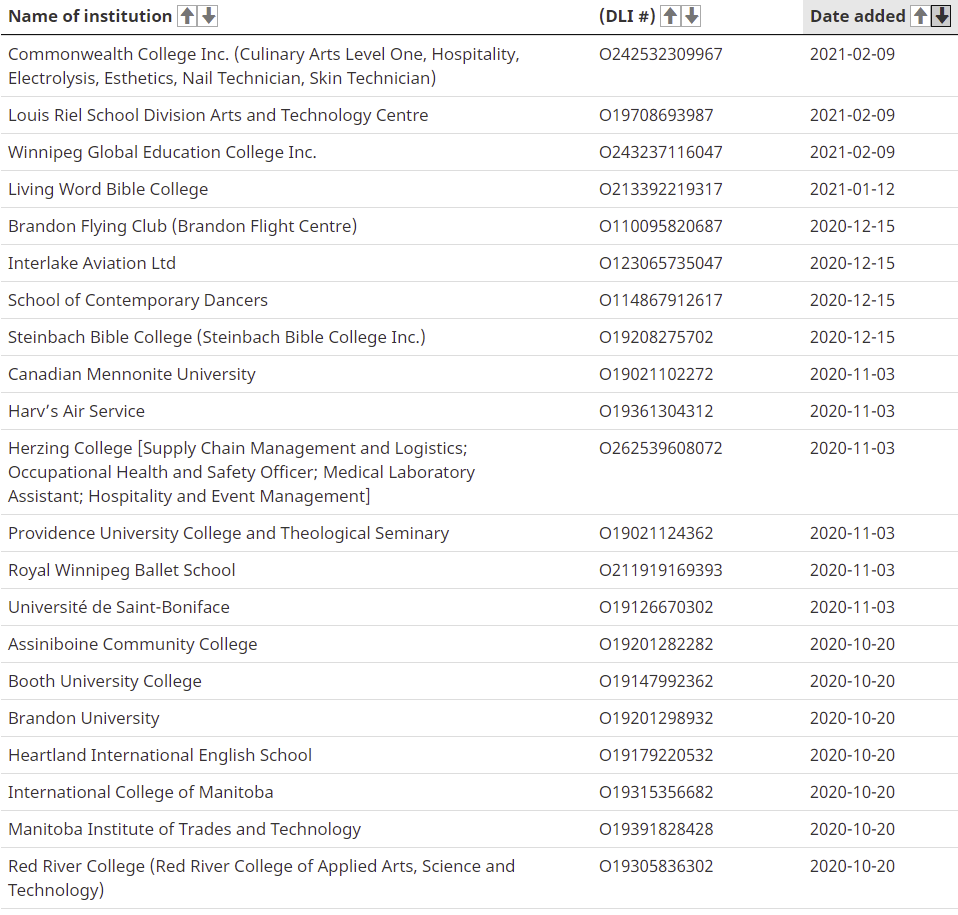Click DLI number O19208275702
This screenshot has width=958, height=915.
pos(656,337)
